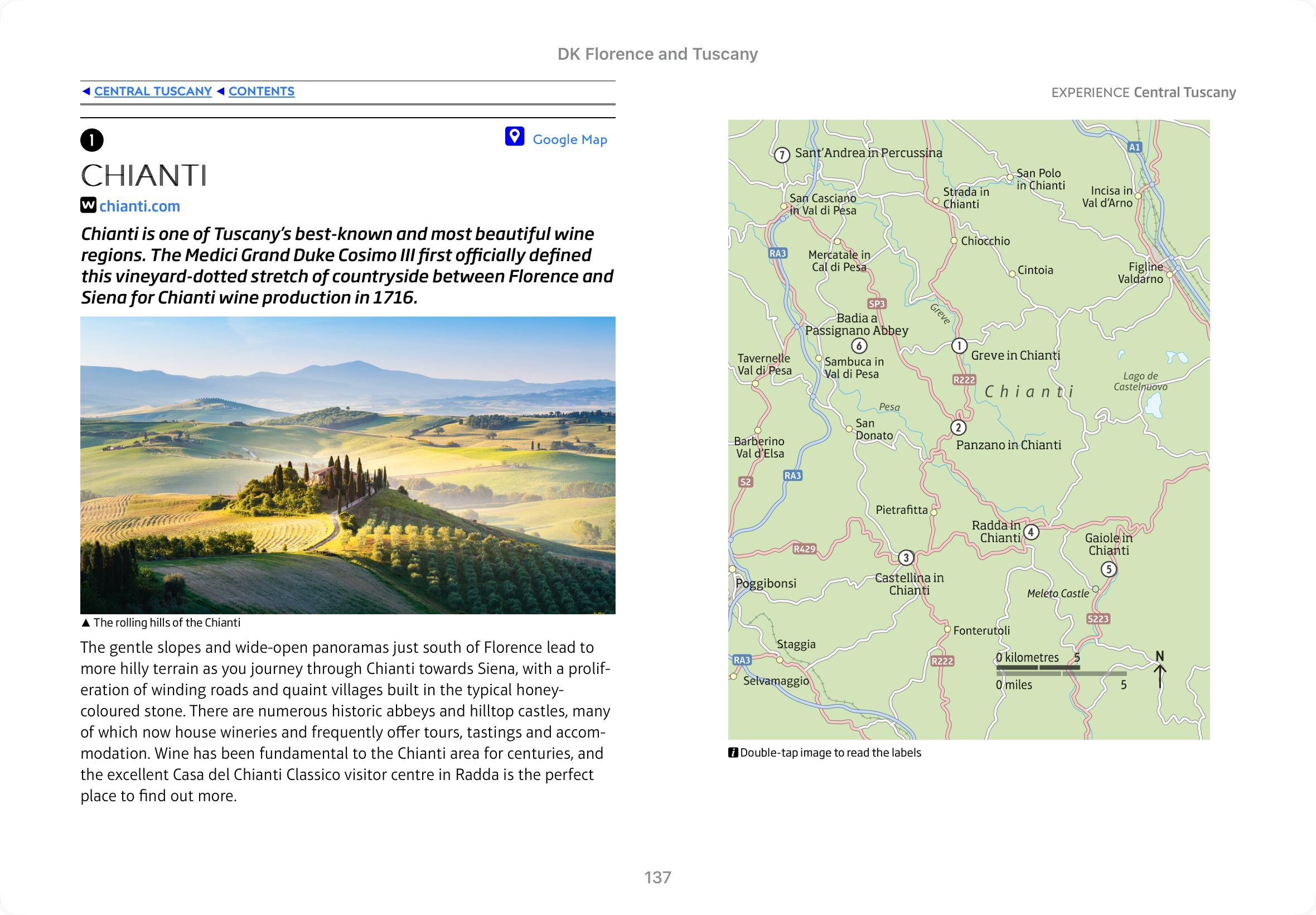The height and width of the screenshot is (915, 1316).
Task: Click map marker 2 at Panzano in Chianti
Action: [x=958, y=428]
